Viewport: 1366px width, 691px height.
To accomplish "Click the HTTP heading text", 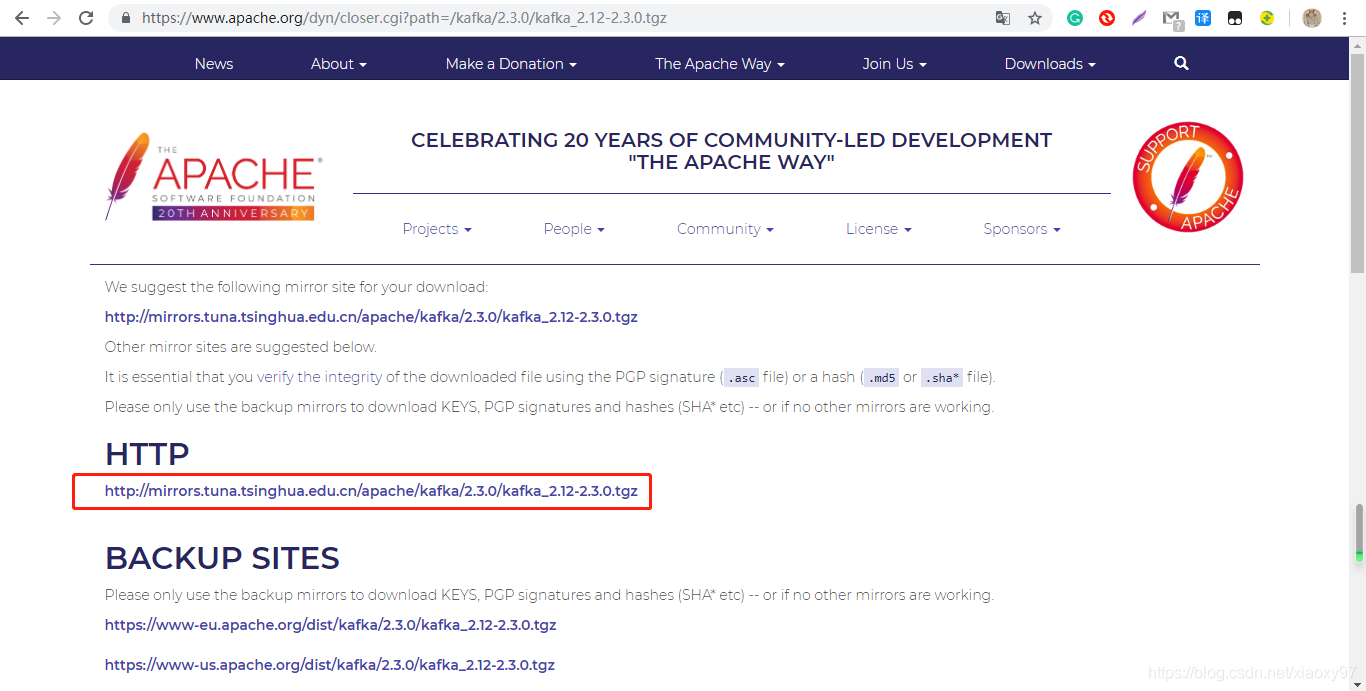I will [x=147, y=454].
